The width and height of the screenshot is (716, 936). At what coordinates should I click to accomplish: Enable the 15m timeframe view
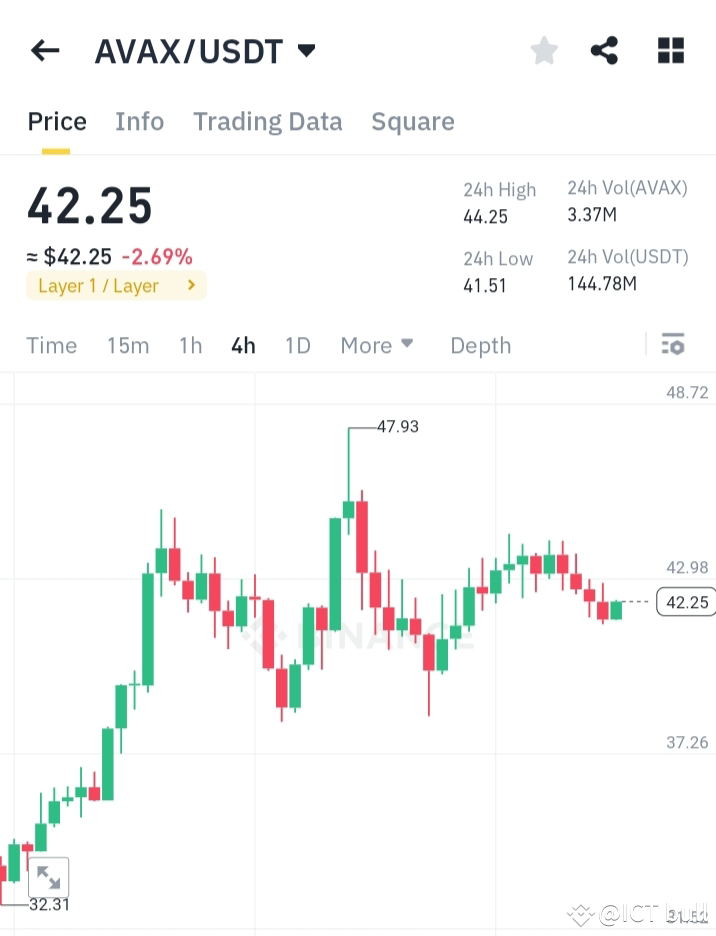128,345
